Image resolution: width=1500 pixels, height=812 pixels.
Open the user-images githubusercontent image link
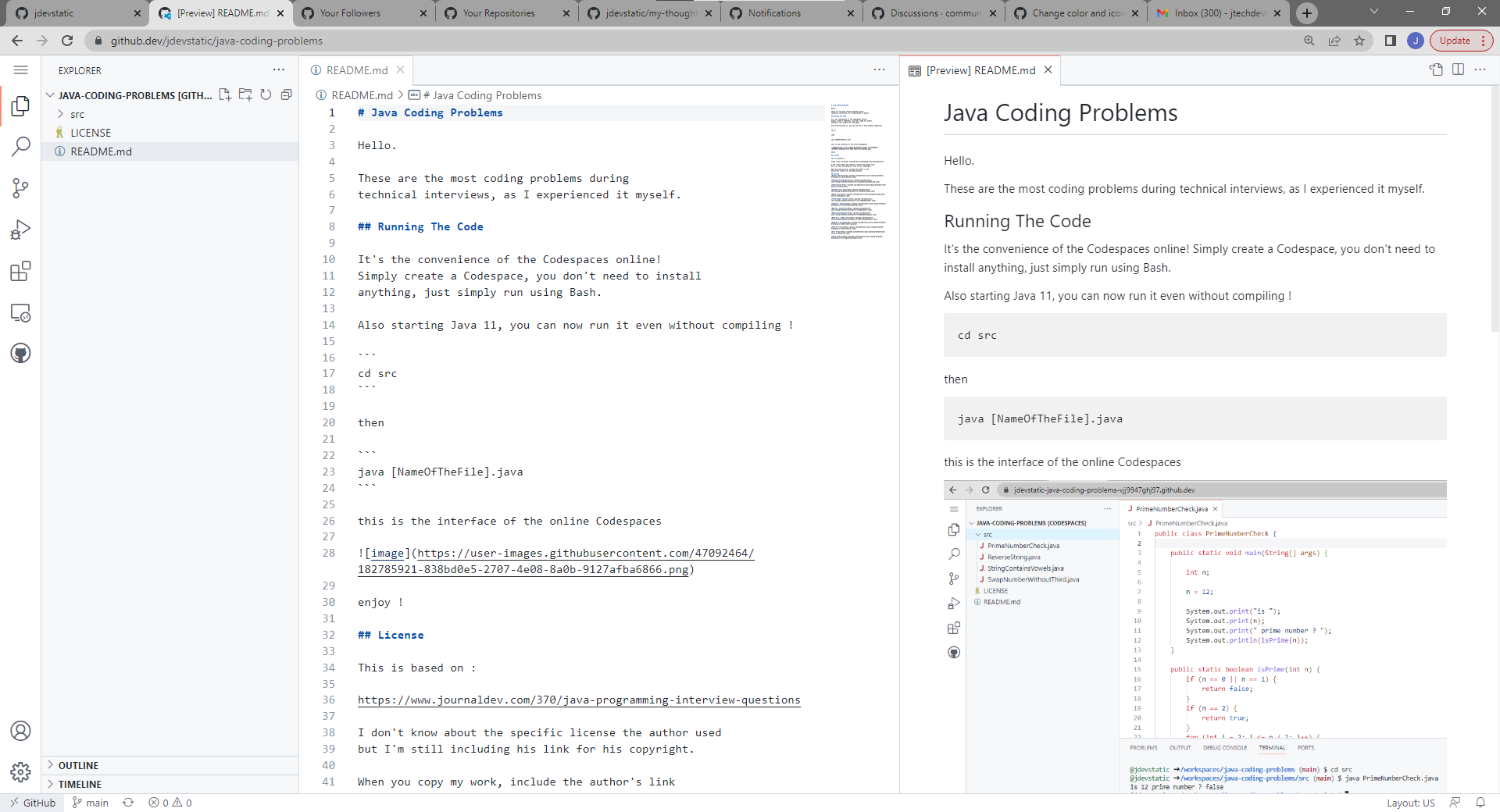555,561
